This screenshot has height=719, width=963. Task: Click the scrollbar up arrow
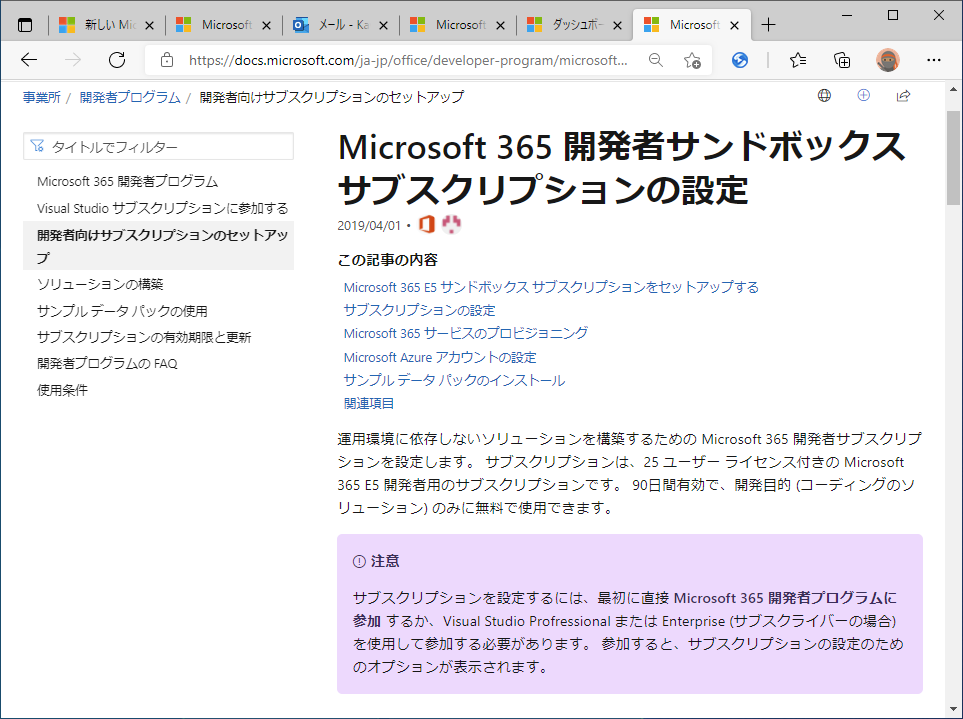point(953,89)
